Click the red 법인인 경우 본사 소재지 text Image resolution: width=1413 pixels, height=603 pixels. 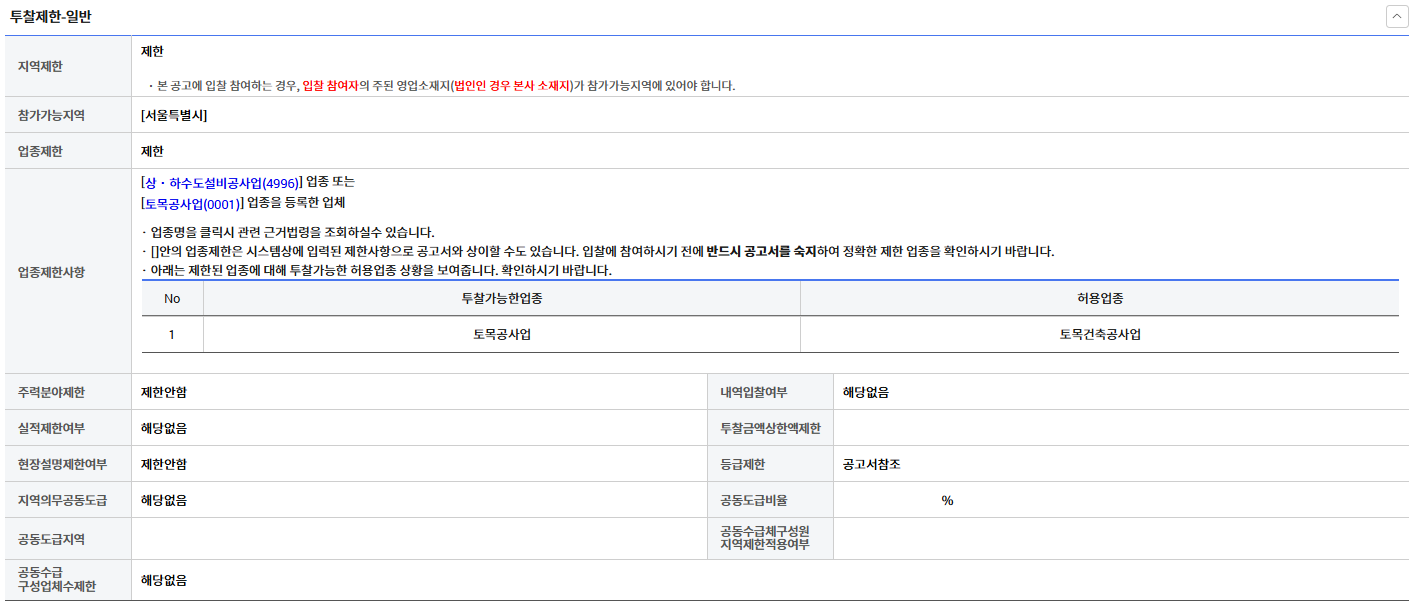(511, 86)
